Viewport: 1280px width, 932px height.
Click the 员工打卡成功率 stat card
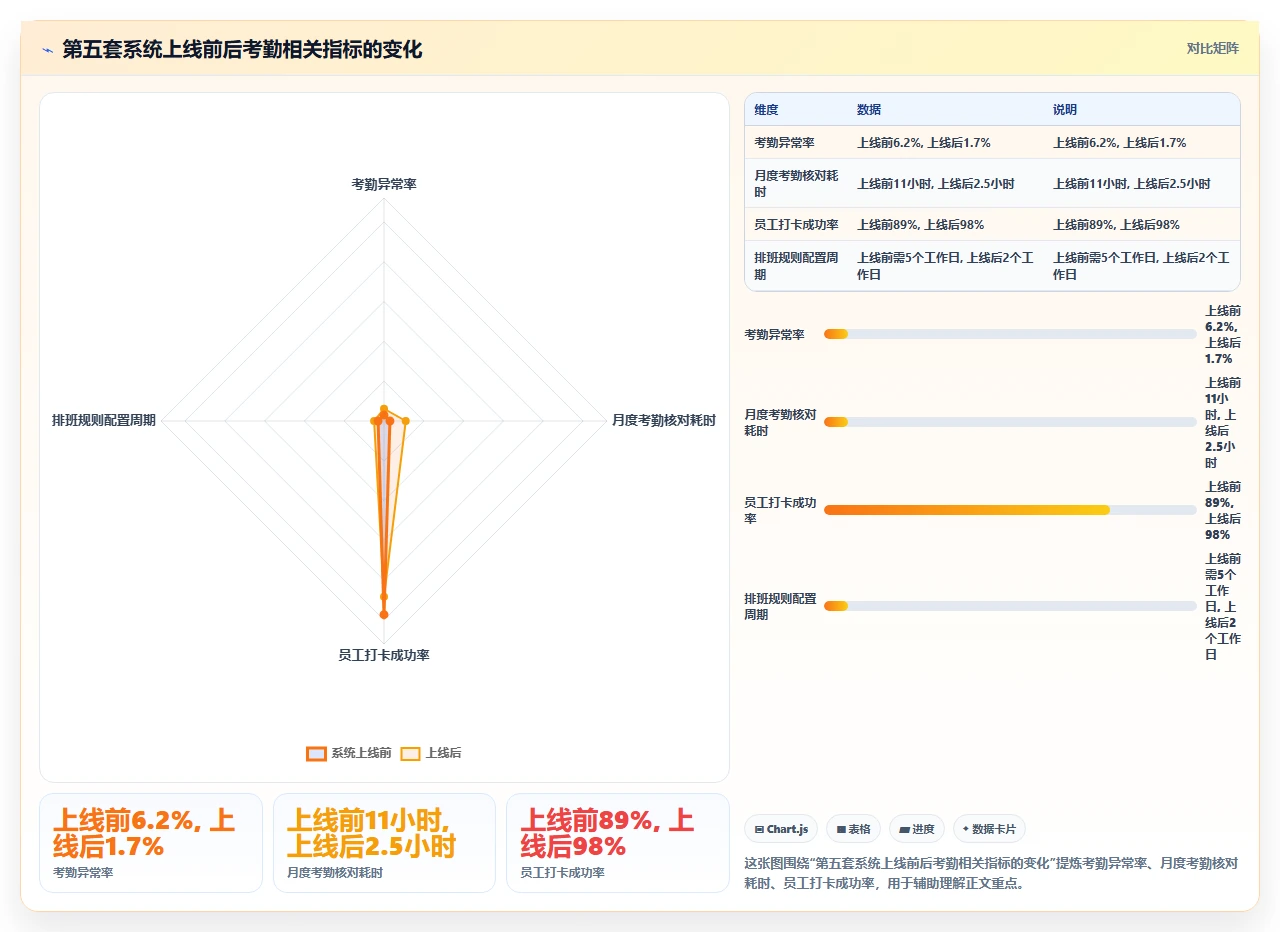click(618, 843)
